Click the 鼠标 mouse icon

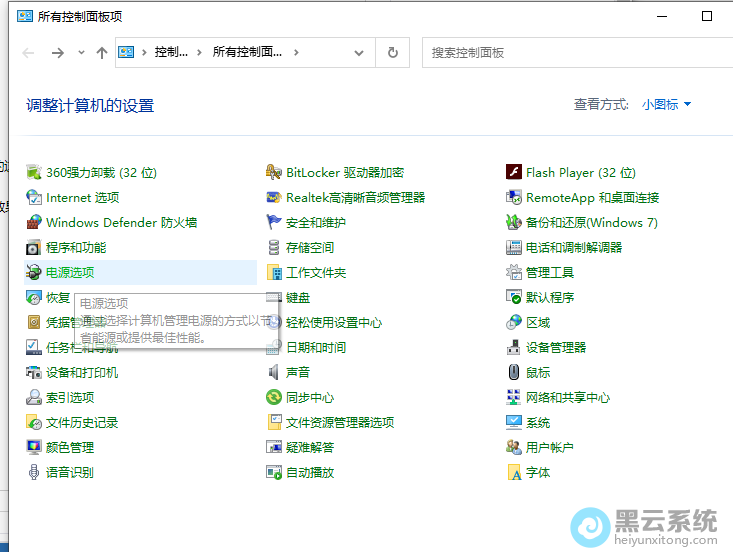click(514, 372)
